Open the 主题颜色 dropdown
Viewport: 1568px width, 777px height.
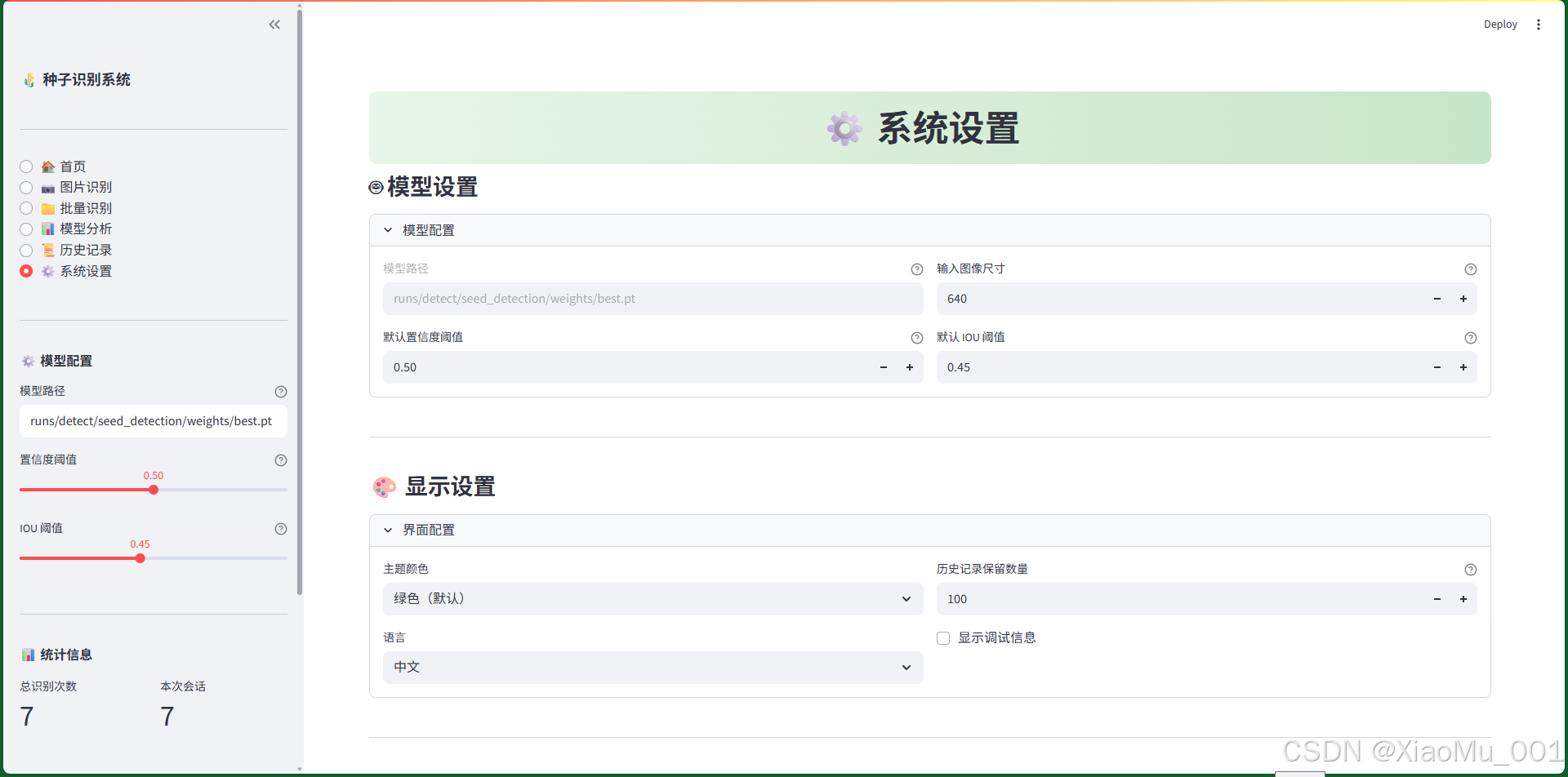pos(653,599)
